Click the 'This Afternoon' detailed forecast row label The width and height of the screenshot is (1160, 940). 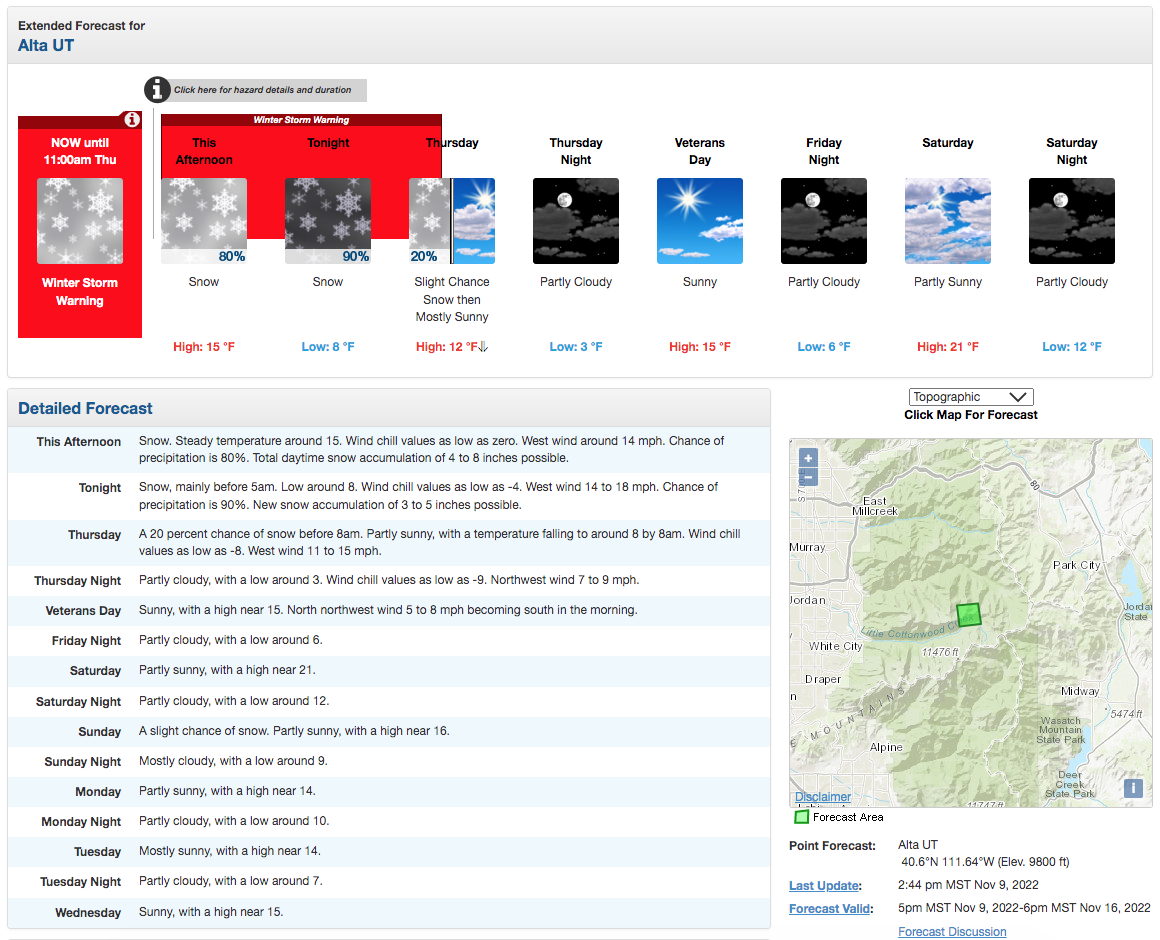pos(78,442)
